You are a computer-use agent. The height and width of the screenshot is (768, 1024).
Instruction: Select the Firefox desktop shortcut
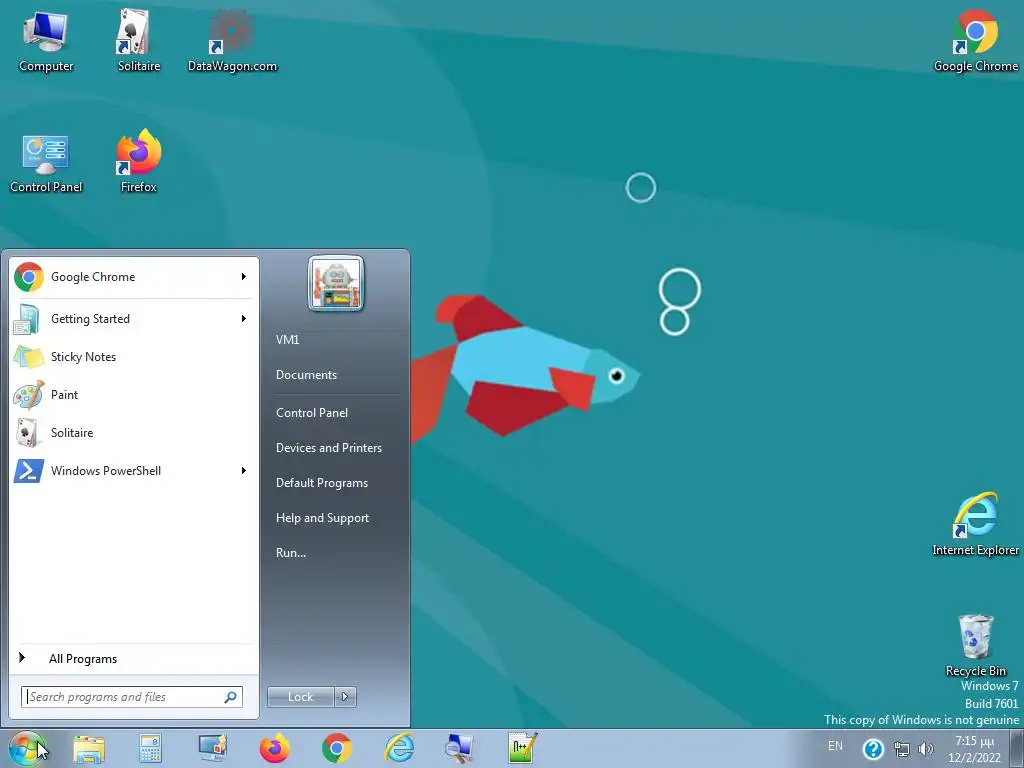pyautogui.click(x=138, y=162)
